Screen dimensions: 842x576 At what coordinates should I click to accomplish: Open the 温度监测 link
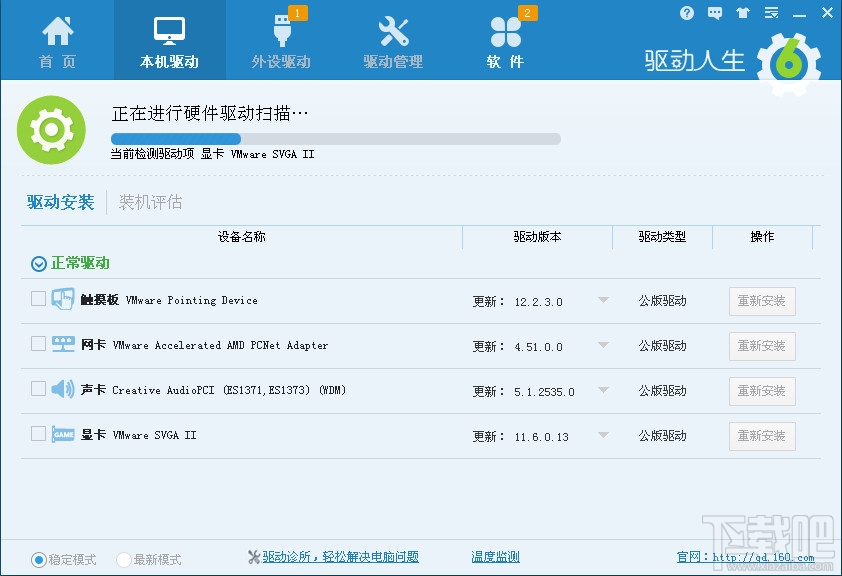(x=496, y=557)
